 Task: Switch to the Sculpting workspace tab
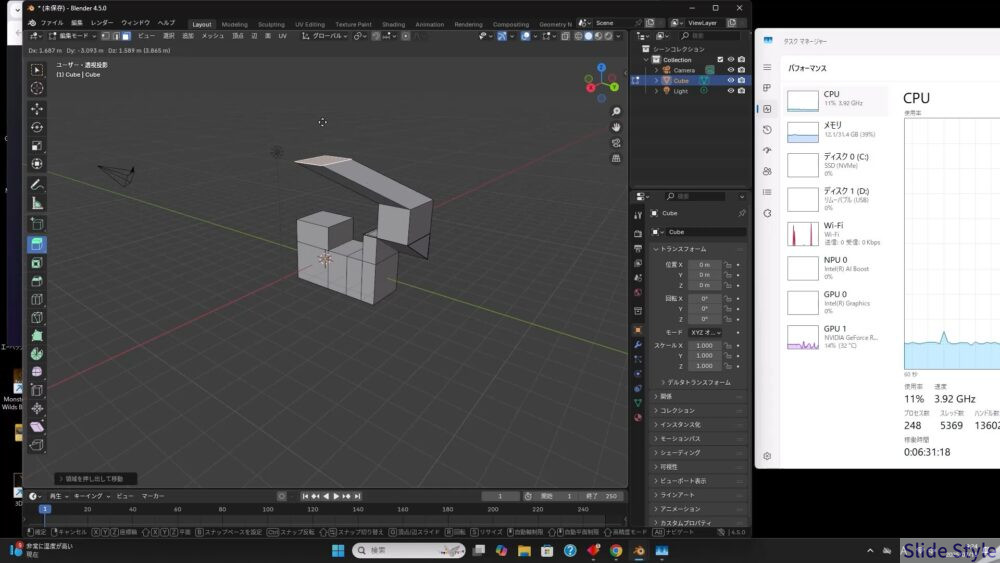(x=271, y=24)
